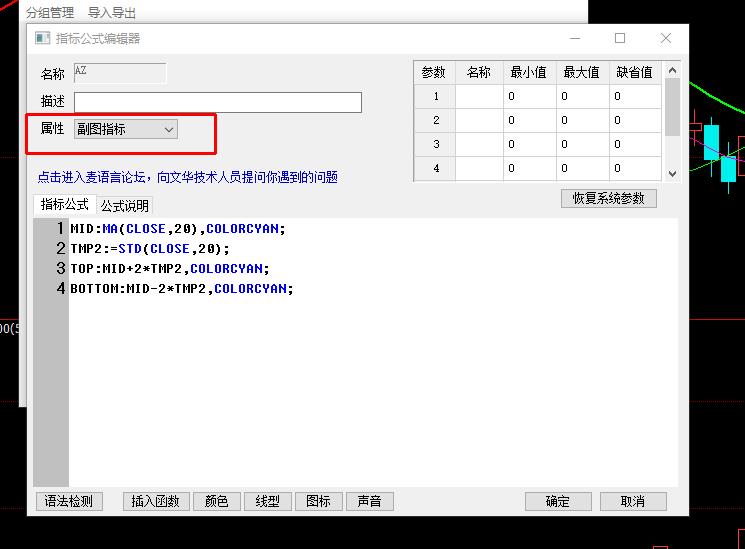Click the parameter table scroll-down arrow
Screen dimensions: 745x549
tap(672, 173)
